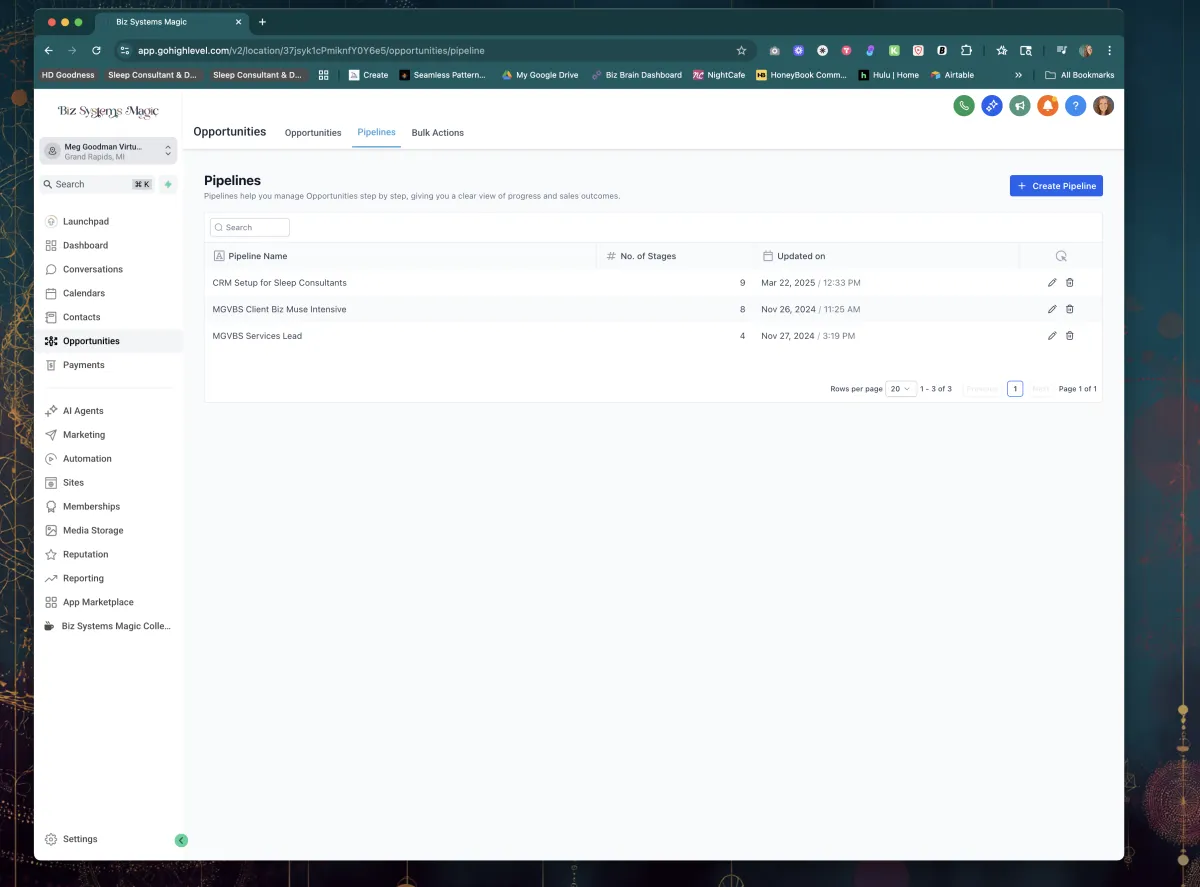This screenshot has height=887, width=1200.
Task: Click the green phone dialer icon
Action: click(x=964, y=105)
